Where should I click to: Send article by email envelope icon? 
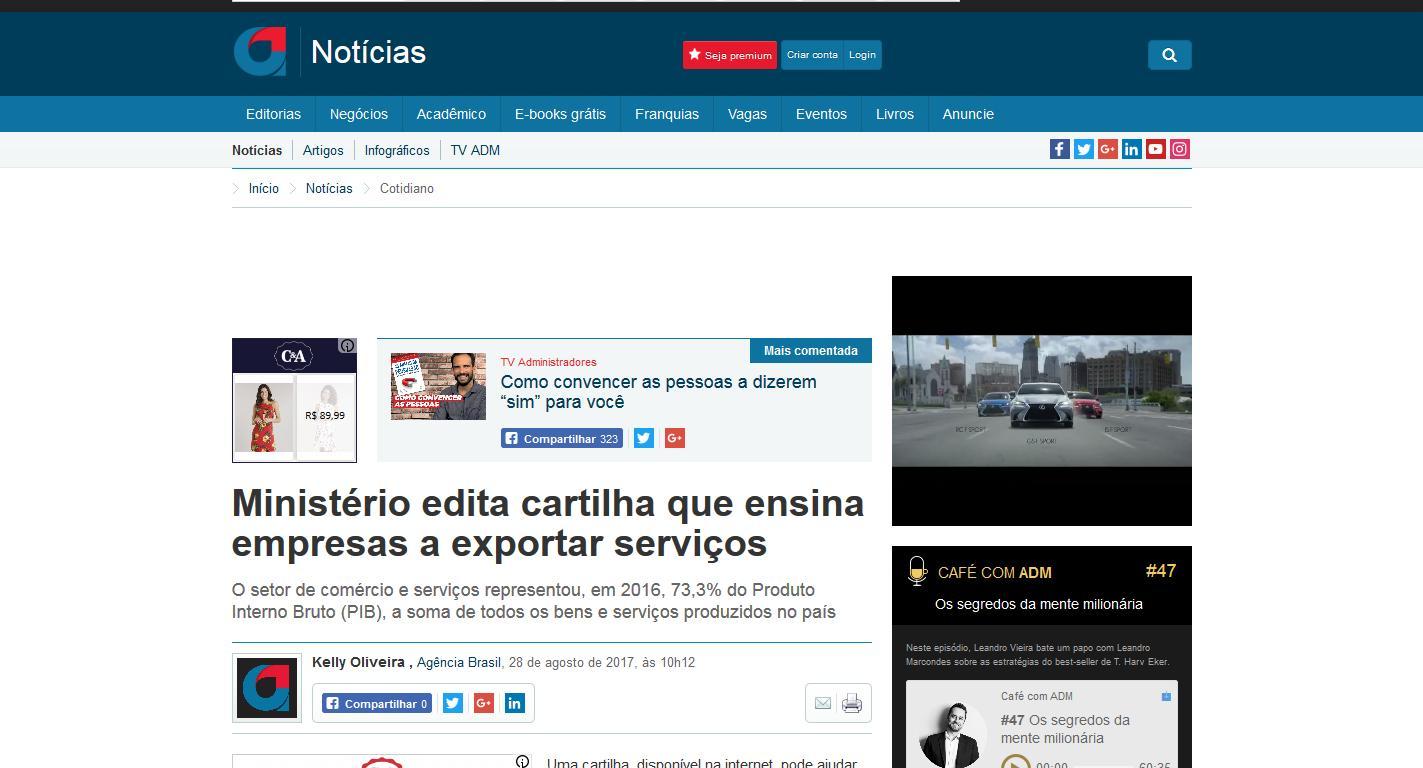823,703
